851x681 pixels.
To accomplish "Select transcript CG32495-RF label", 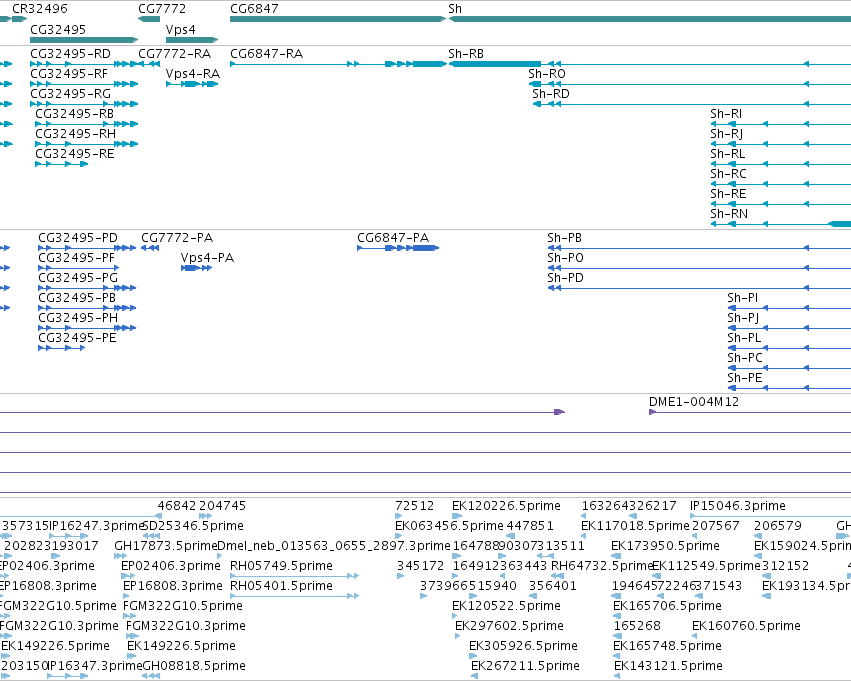I will click(69, 74).
